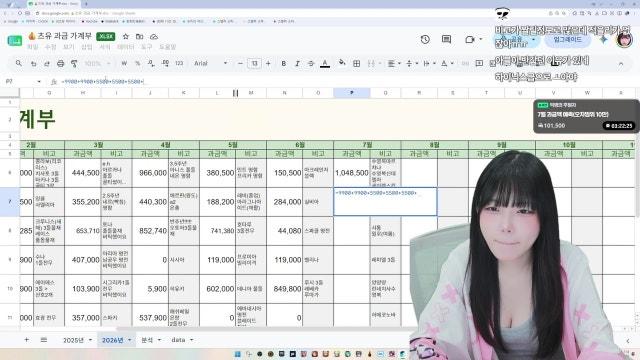Viewport: 640px width, 360px height.
Task: Click the 업그레이드 button
Action: point(567,40)
